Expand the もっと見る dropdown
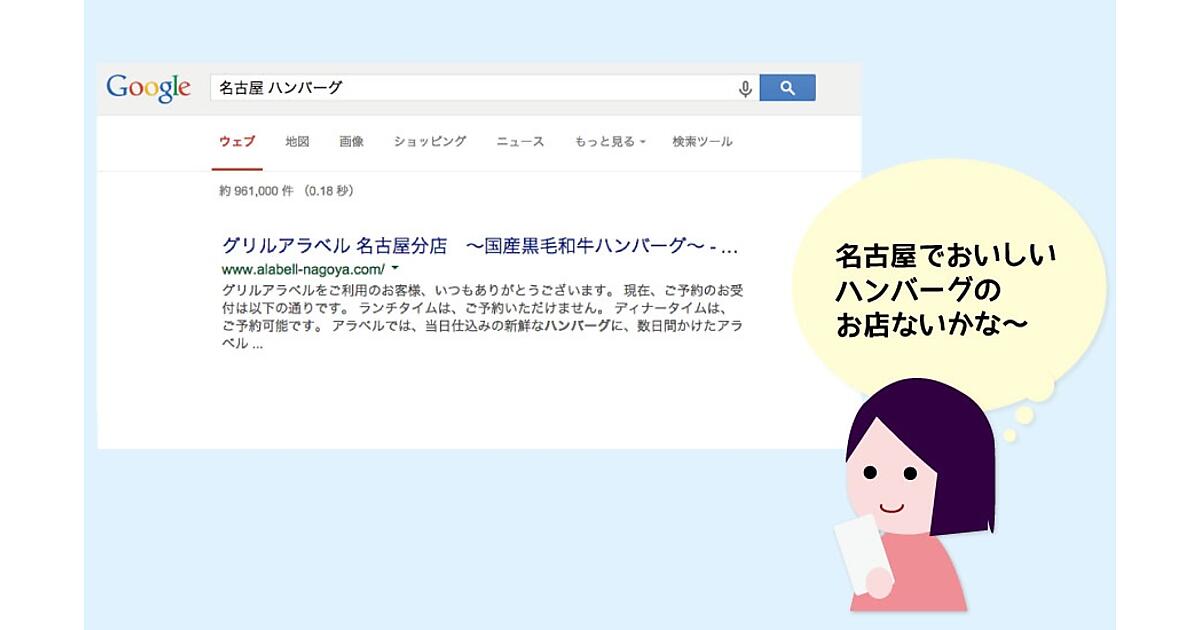This screenshot has width=1200, height=630. [x=610, y=142]
